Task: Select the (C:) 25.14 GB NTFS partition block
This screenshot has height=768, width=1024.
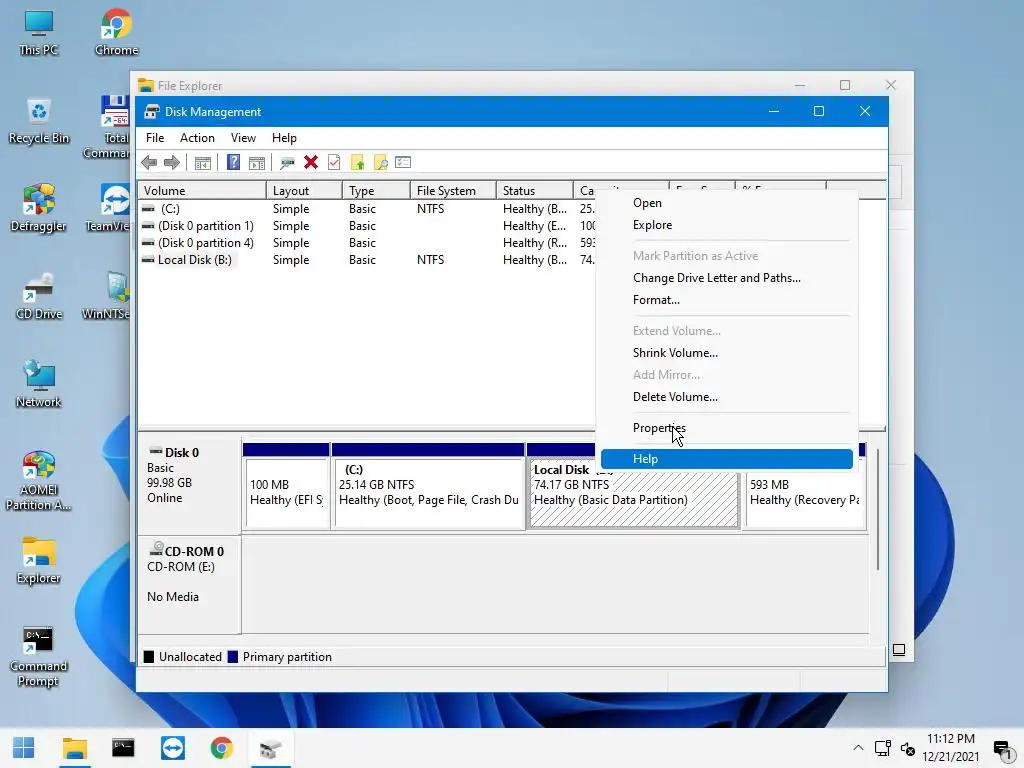Action: [428, 487]
